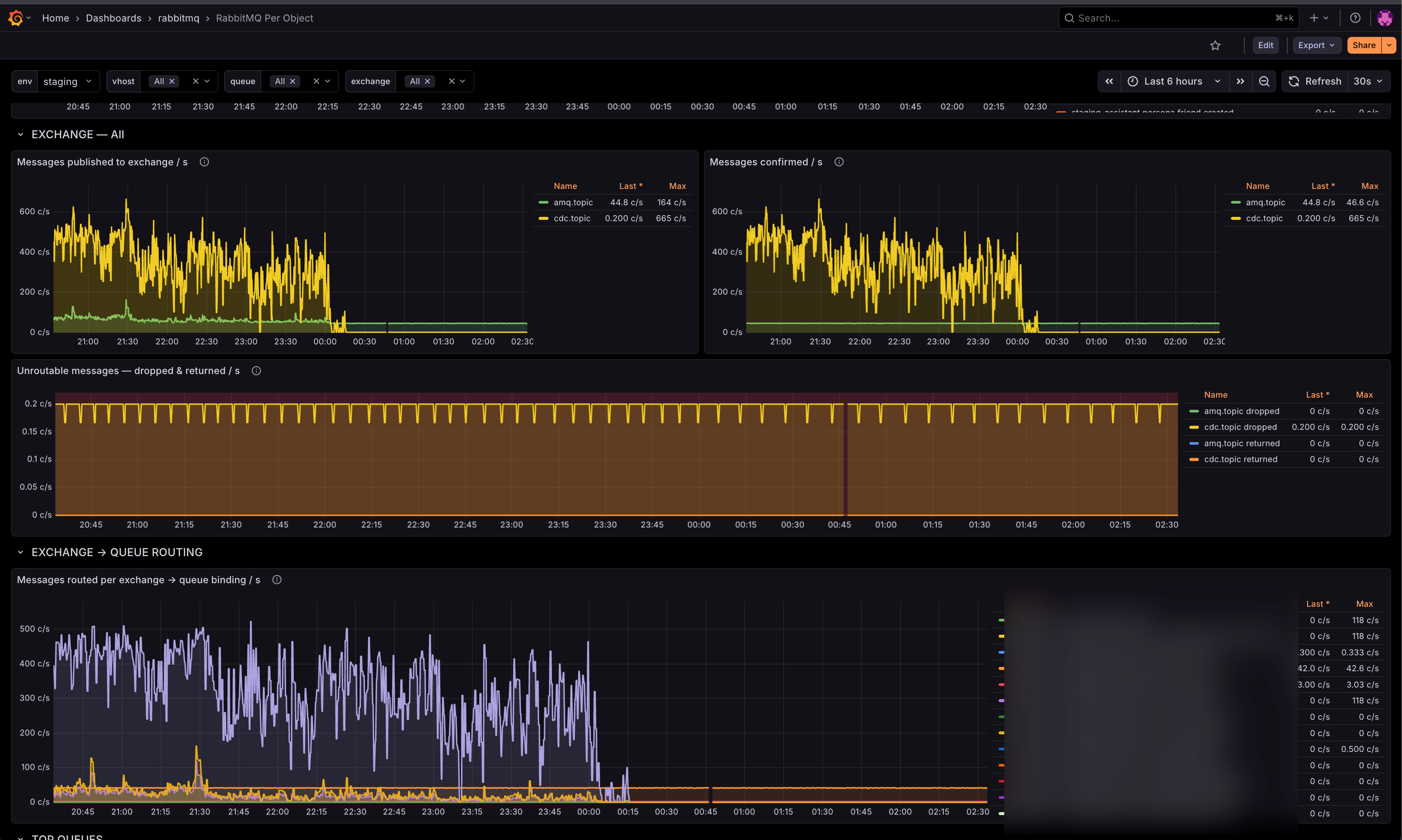Click the Share button
The width and height of the screenshot is (1402, 840).
[x=1364, y=45]
